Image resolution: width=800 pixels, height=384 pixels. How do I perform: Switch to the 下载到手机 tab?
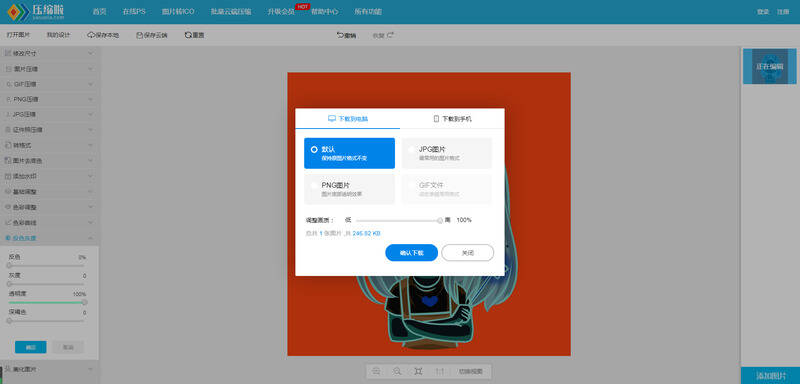point(452,118)
